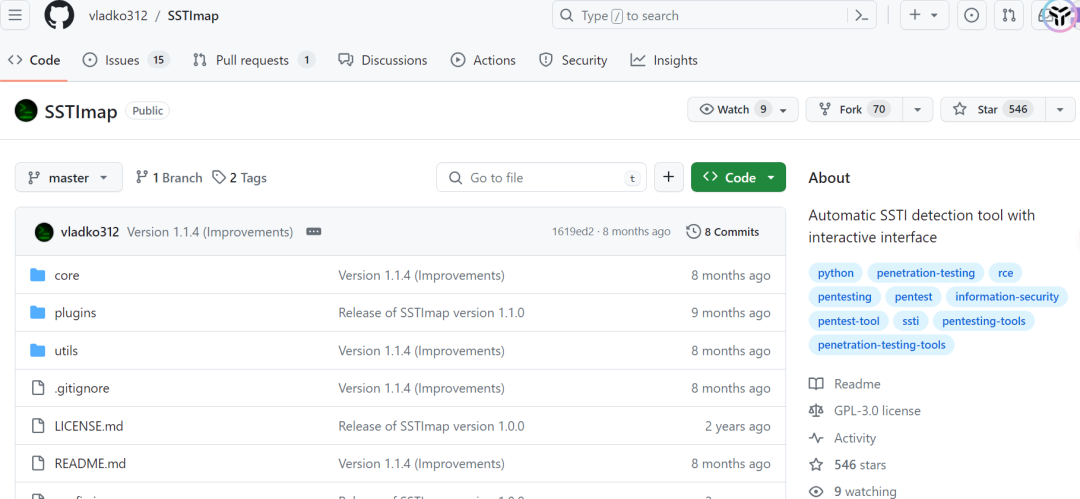Open the Readme book icon link

click(x=816, y=384)
